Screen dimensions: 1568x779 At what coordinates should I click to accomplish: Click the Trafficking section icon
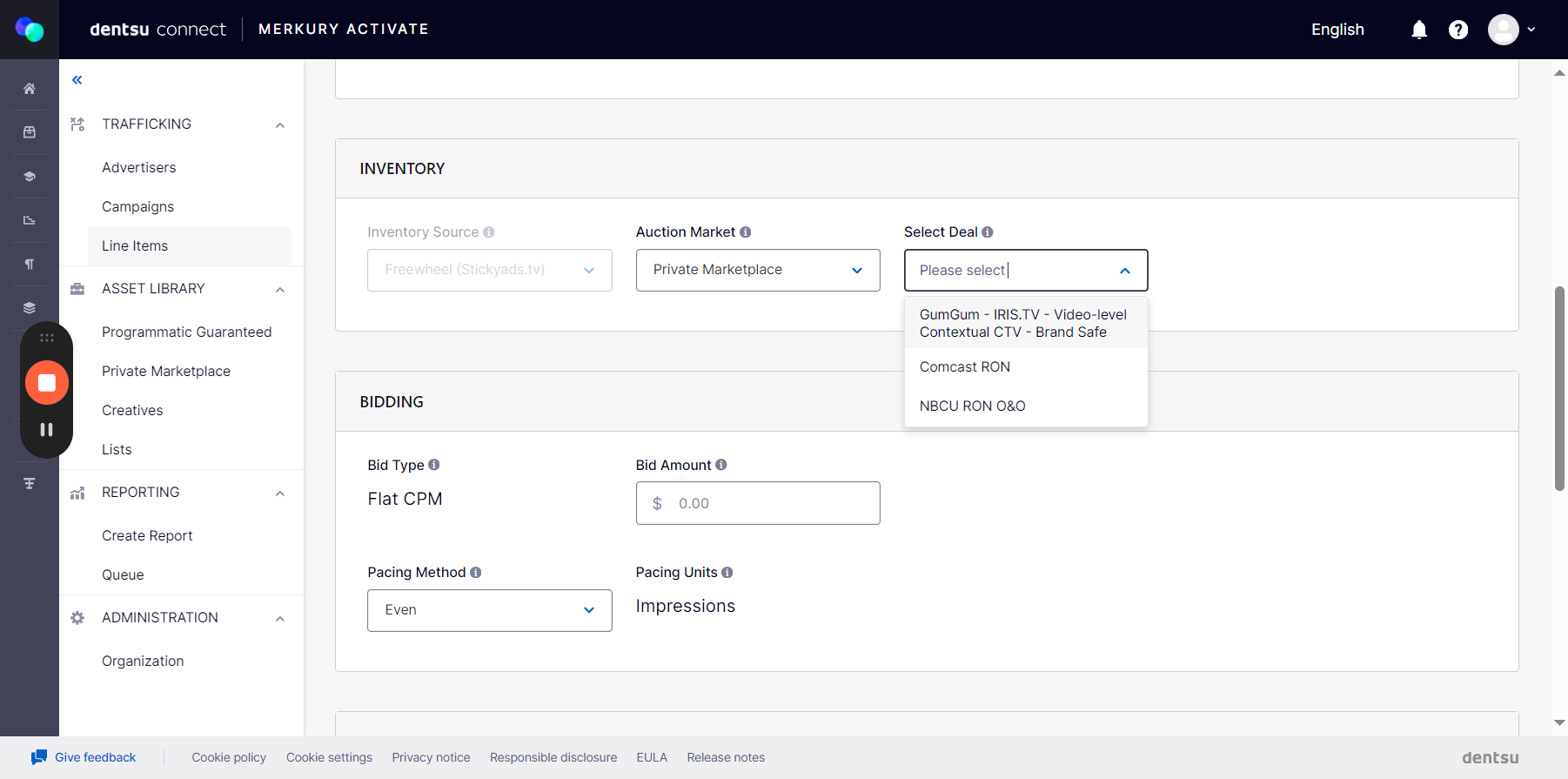77,124
